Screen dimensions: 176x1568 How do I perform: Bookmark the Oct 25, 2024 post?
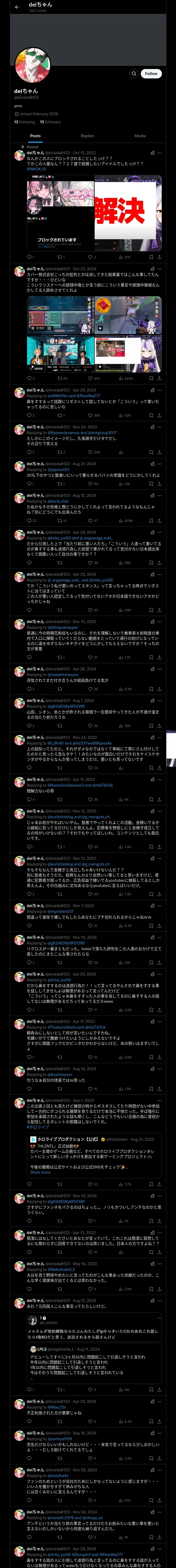point(150,378)
